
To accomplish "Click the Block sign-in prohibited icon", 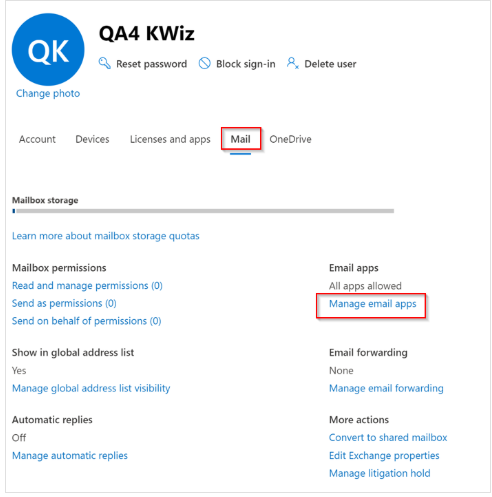I will click(205, 63).
